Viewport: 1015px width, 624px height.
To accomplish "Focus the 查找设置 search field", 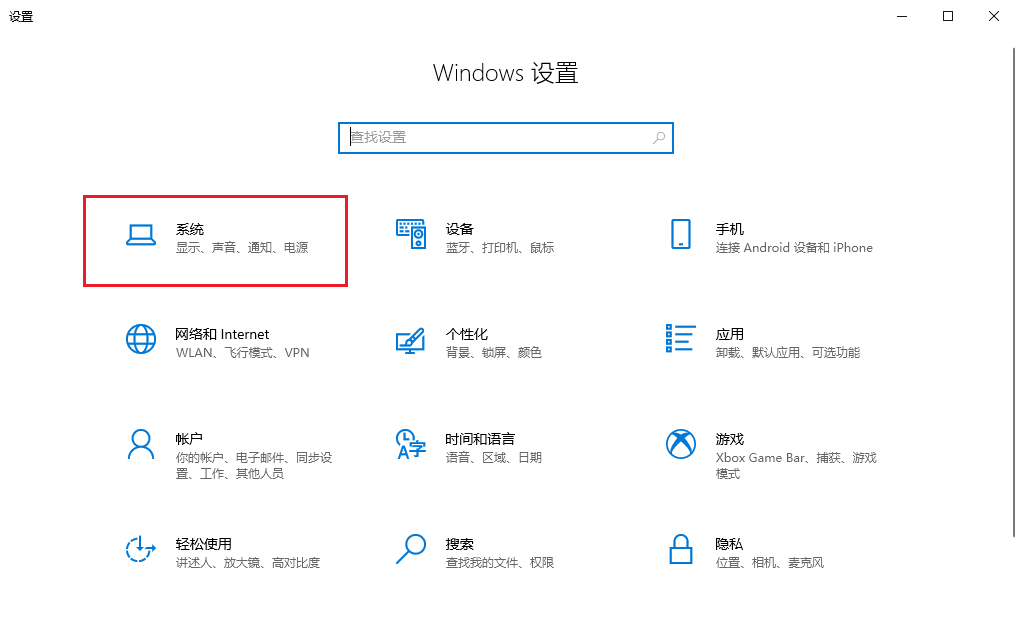I will pyautogui.click(x=506, y=138).
